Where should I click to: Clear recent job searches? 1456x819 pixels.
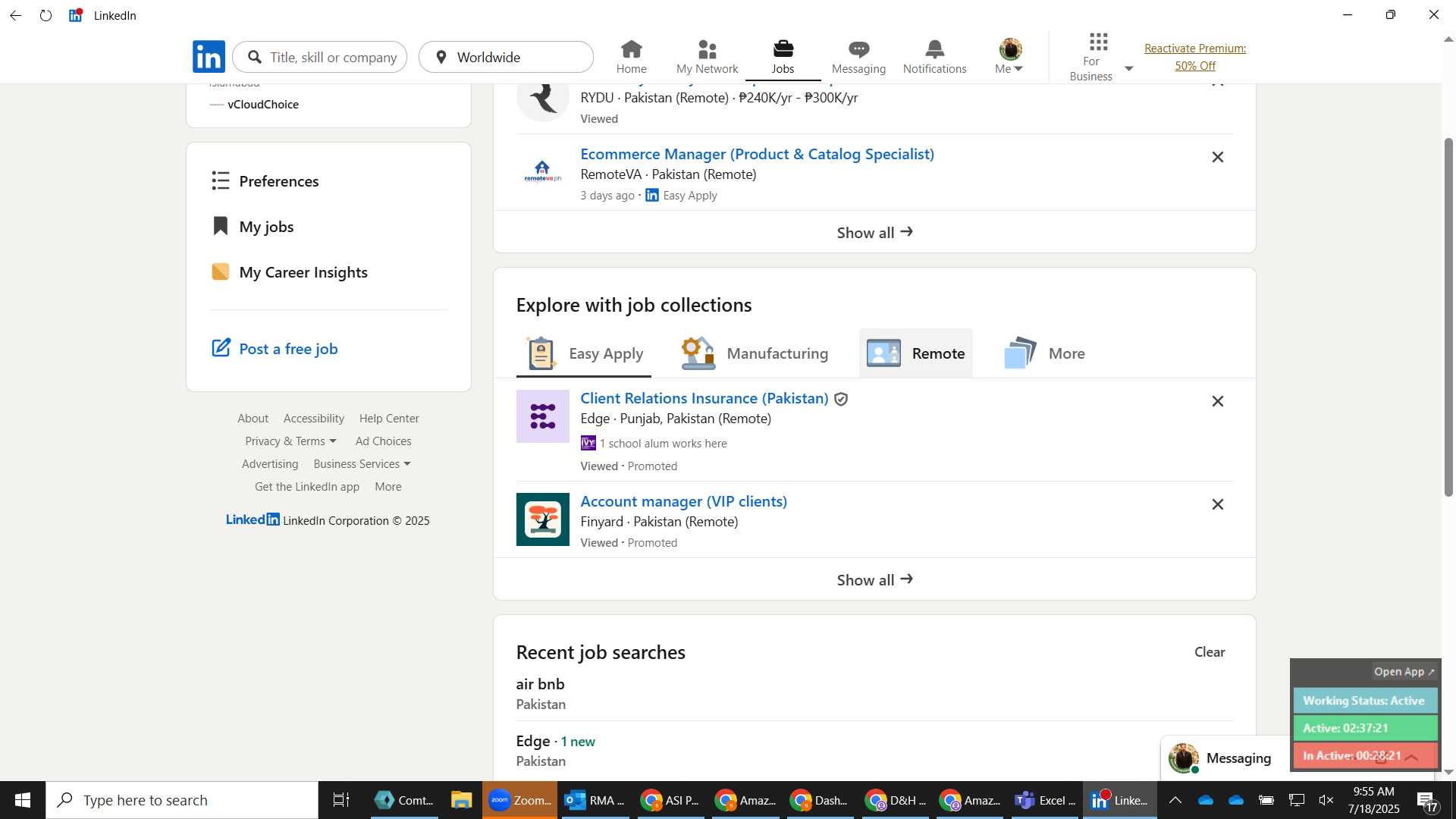[1210, 651]
